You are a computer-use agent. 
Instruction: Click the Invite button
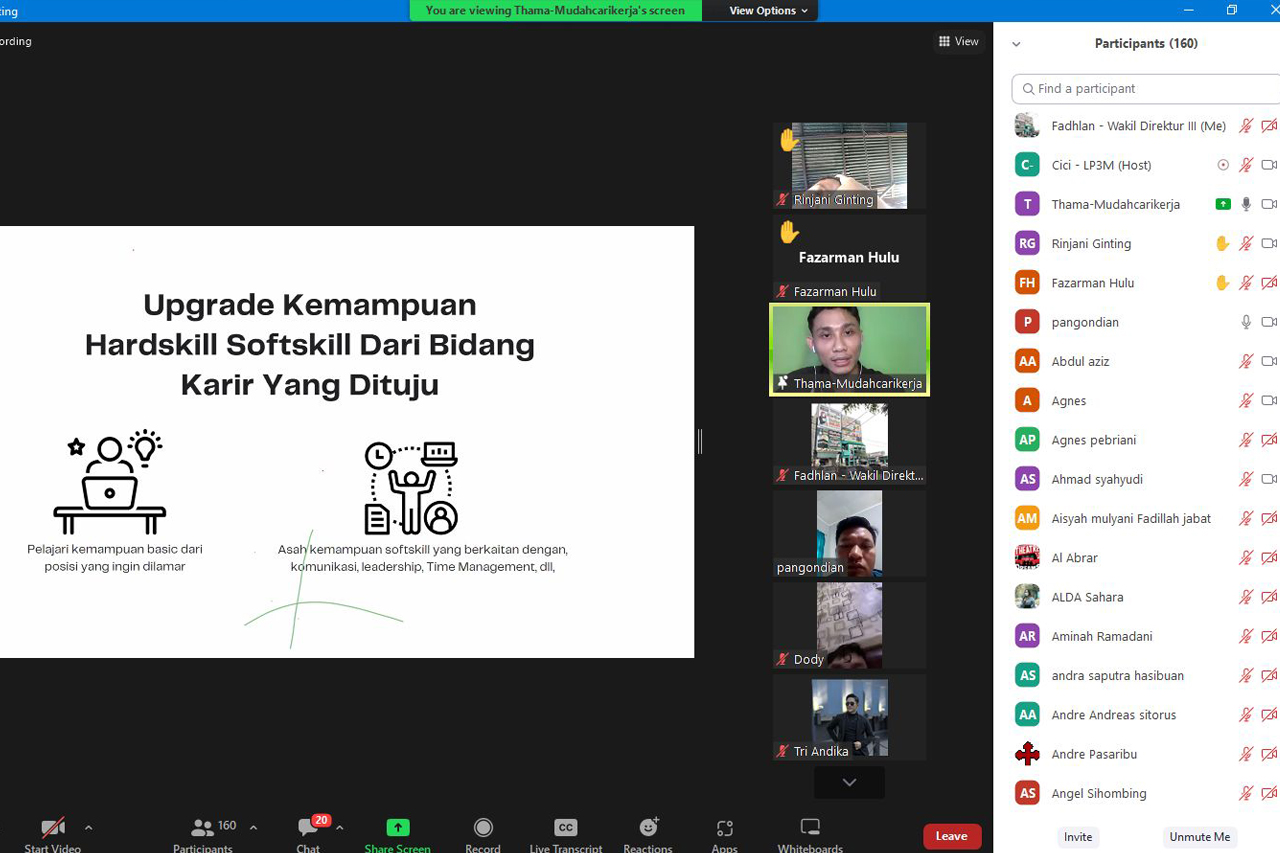point(1078,837)
